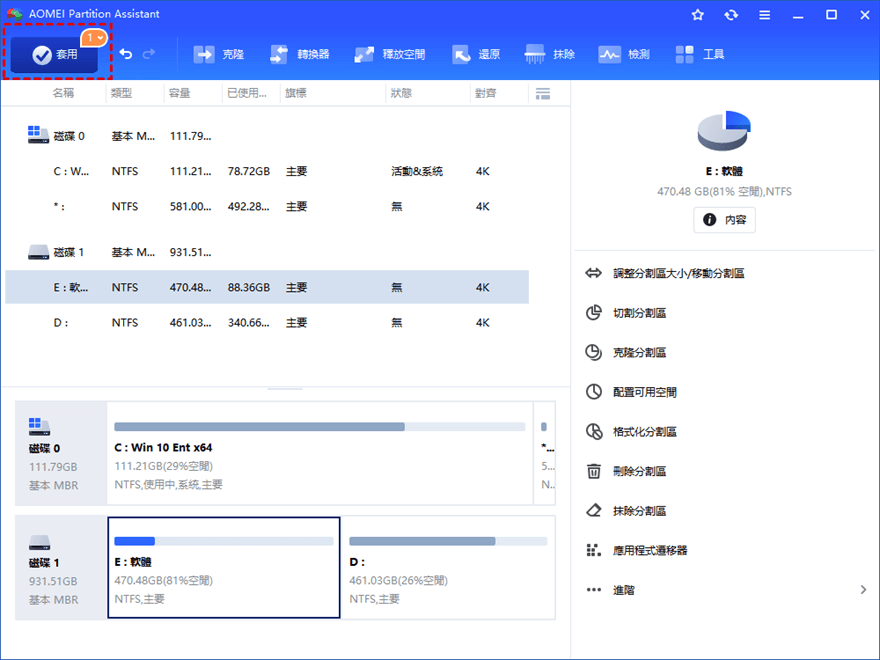880x660 pixels.
Task: Click the resize/move partition arrows icon
Action: (x=593, y=273)
